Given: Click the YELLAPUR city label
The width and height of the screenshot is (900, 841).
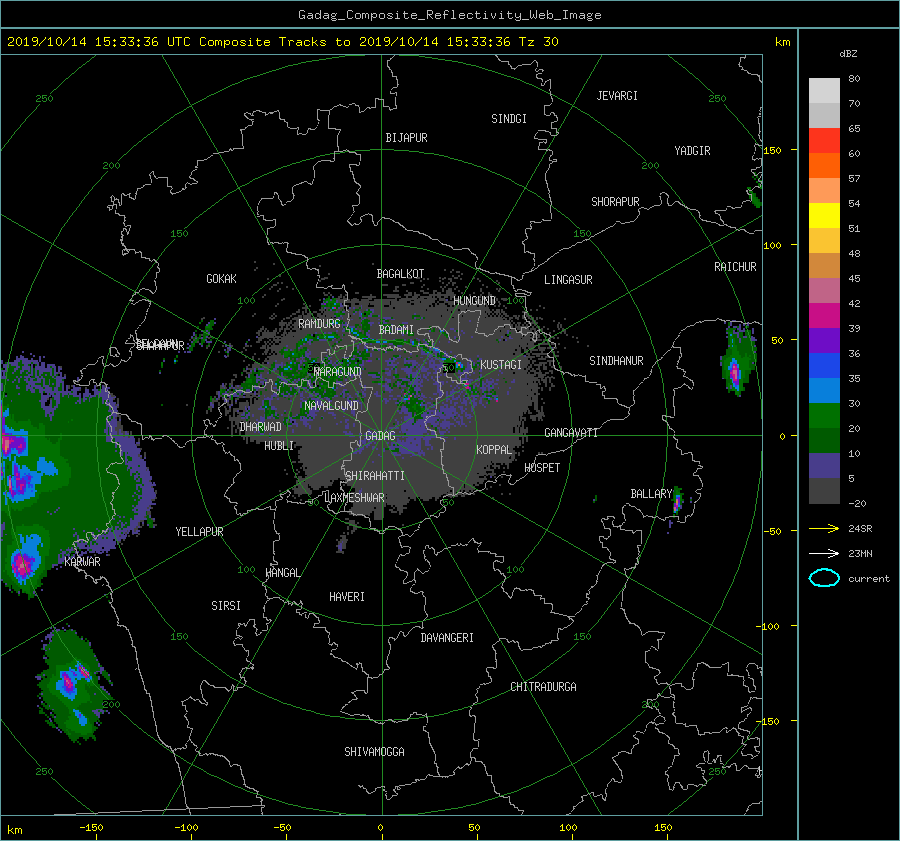Looking at the screenshot, I should tap(199, 532).
